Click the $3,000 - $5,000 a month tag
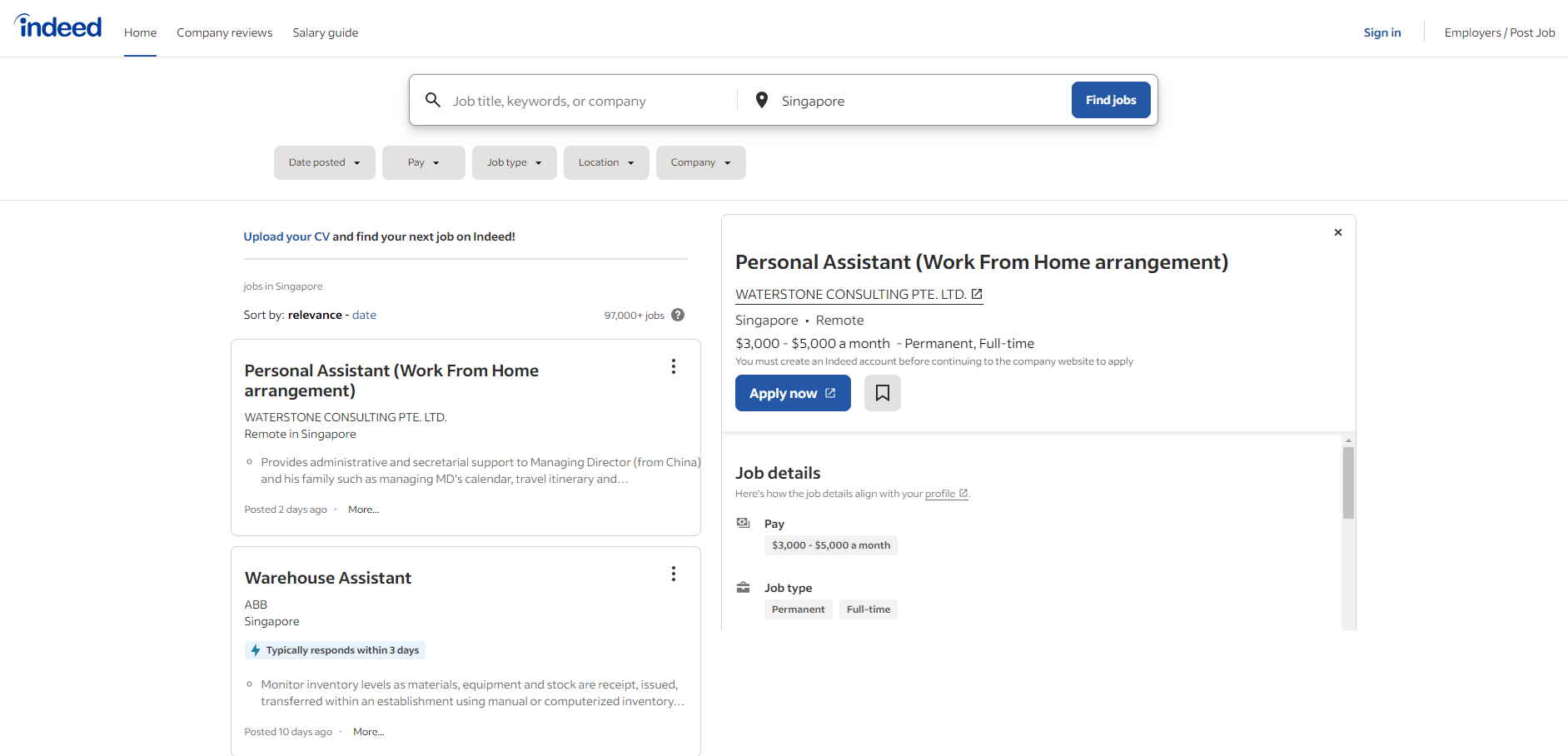This screenshot has height=756, width=1568. (831, 545)
